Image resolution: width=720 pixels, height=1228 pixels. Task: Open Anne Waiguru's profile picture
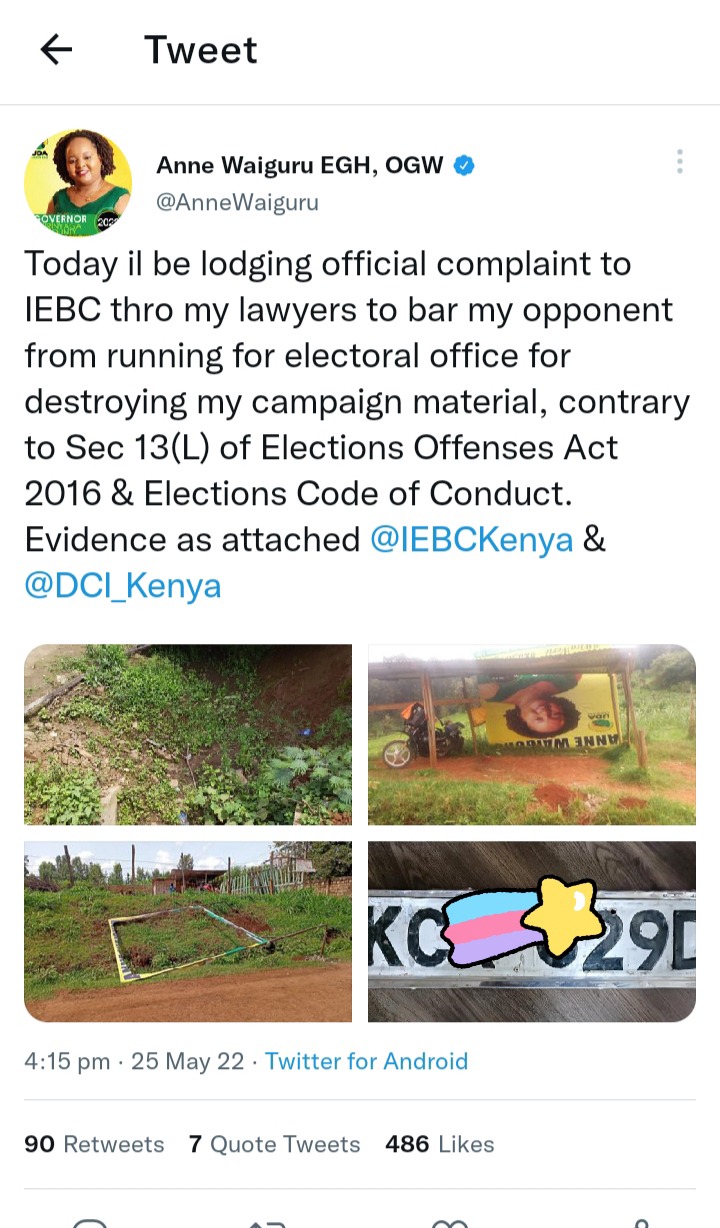click(x=78, y=183)
